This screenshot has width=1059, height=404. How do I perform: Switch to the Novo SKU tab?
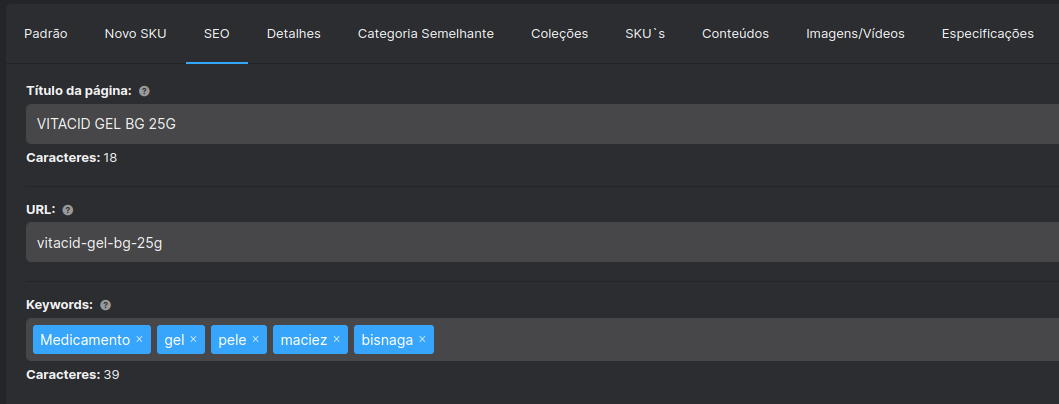(x=135, y=34)
